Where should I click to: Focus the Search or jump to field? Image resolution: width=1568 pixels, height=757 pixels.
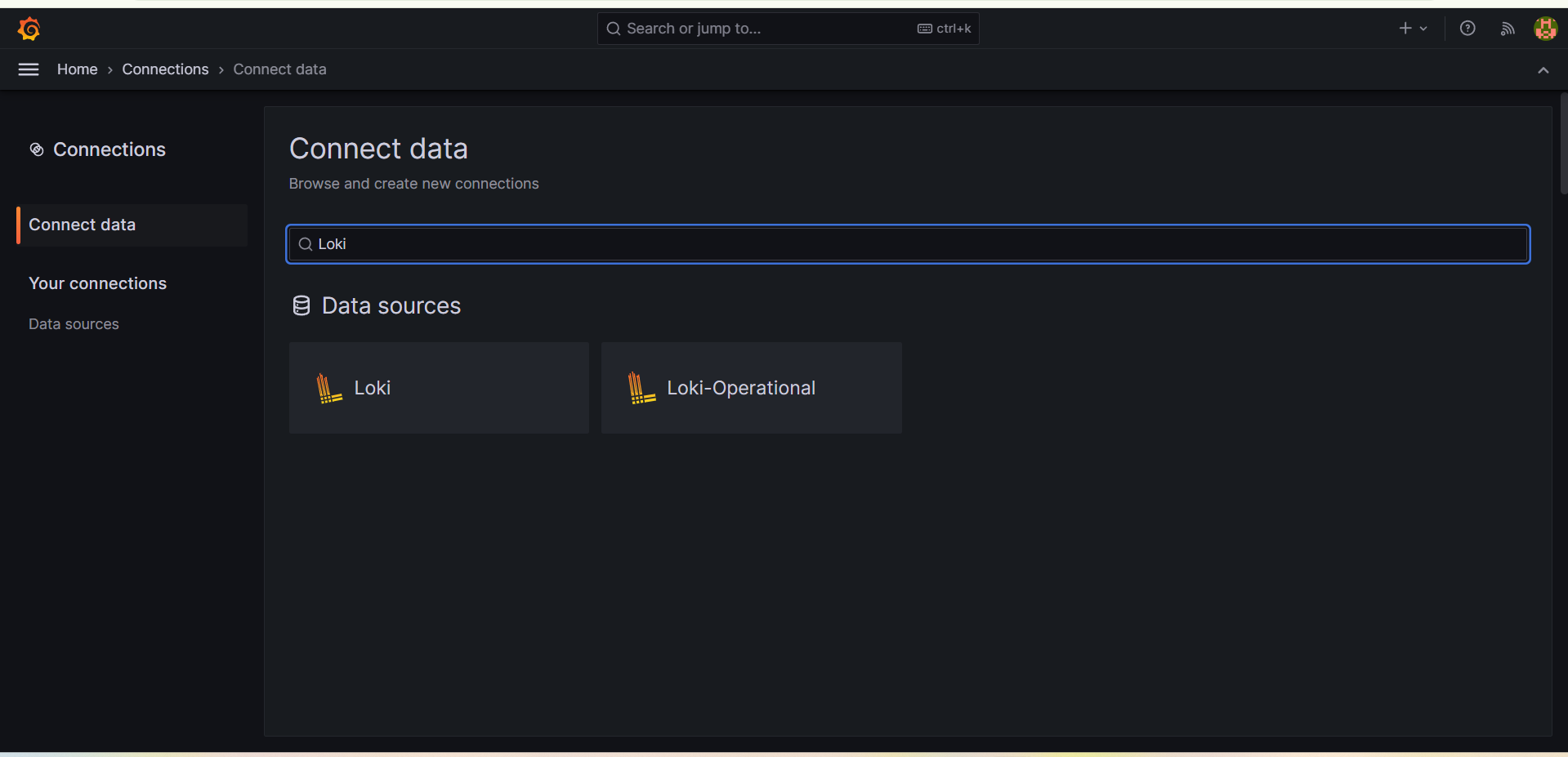tap(788, 29)
